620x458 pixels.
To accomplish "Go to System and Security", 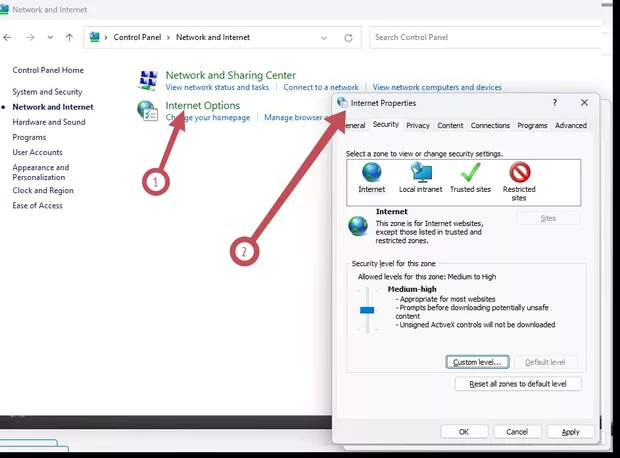I will coord(47,92).
